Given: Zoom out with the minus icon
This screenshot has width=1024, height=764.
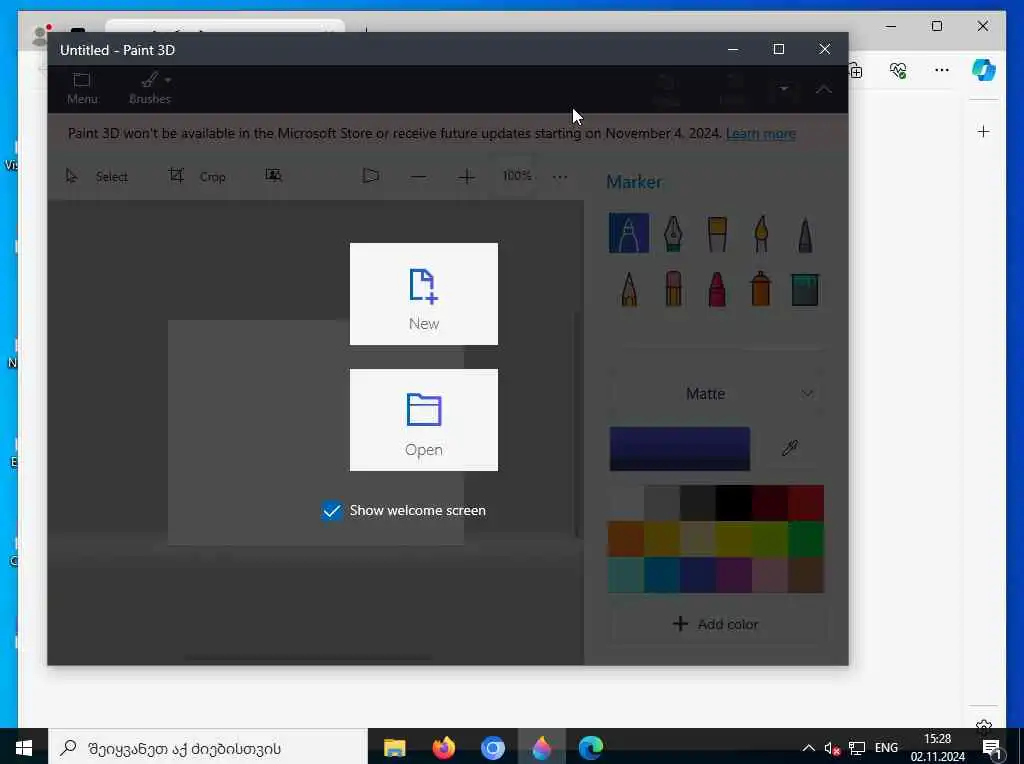Looking at the screenshot, I should coord(419,176).
